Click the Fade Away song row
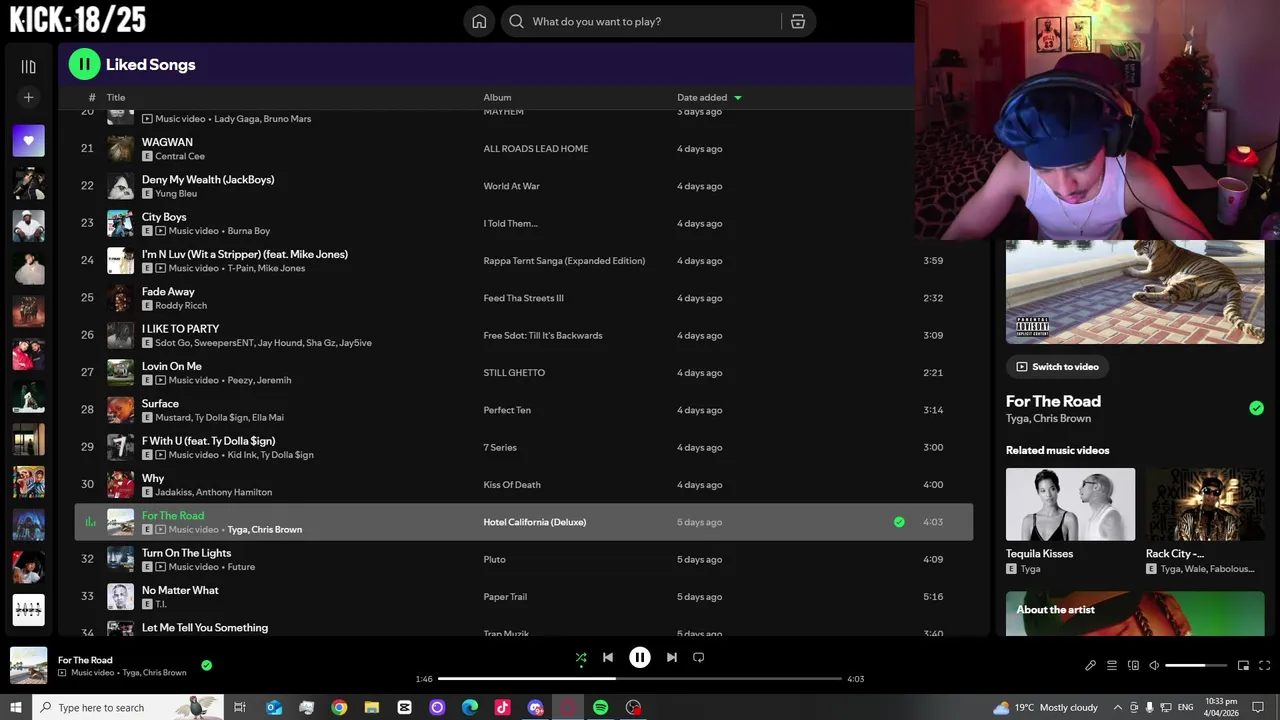This screenshot has height=720, width=1280. 523,298
